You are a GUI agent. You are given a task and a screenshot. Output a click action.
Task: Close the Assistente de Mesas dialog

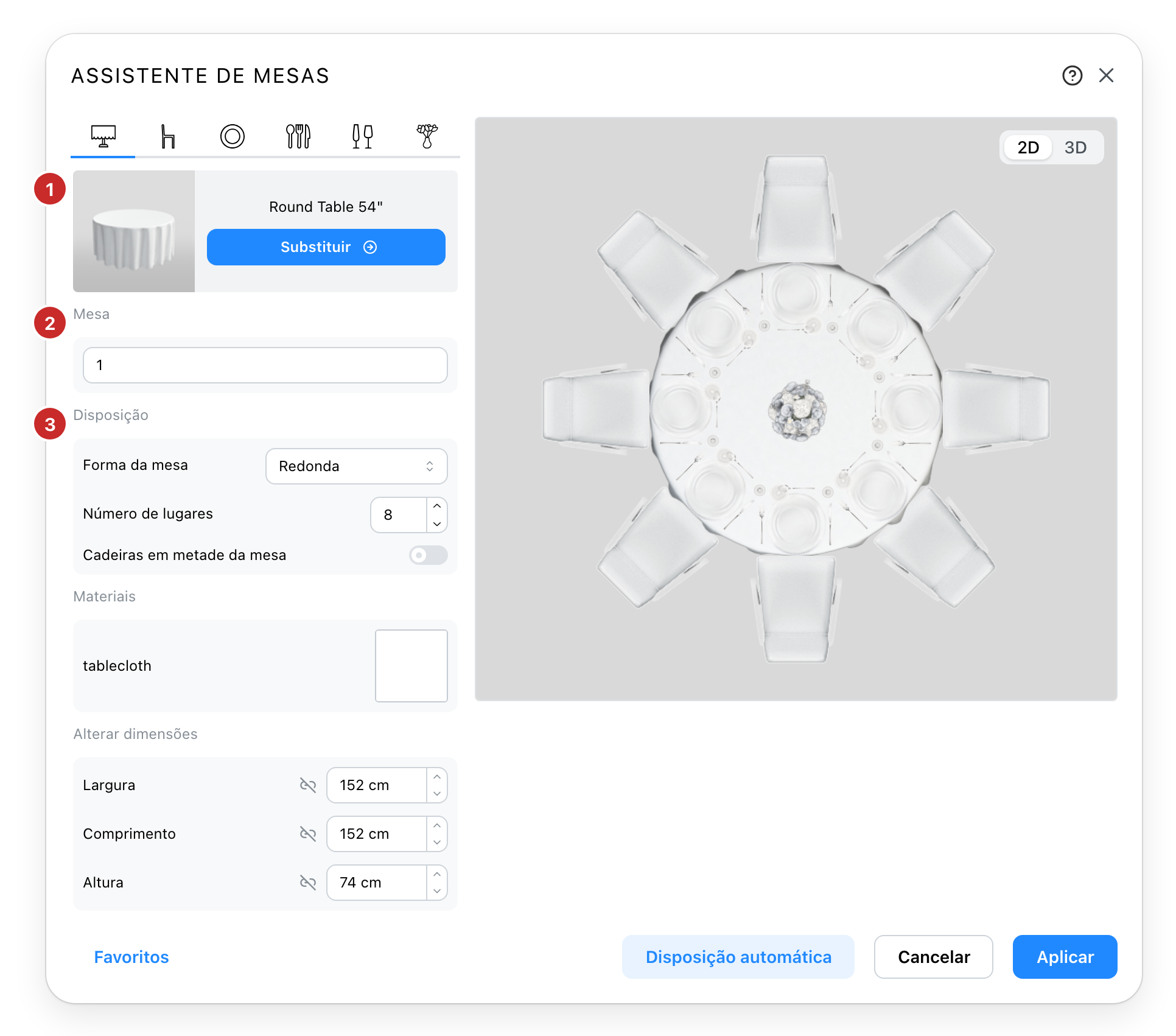pos(1106,75)
